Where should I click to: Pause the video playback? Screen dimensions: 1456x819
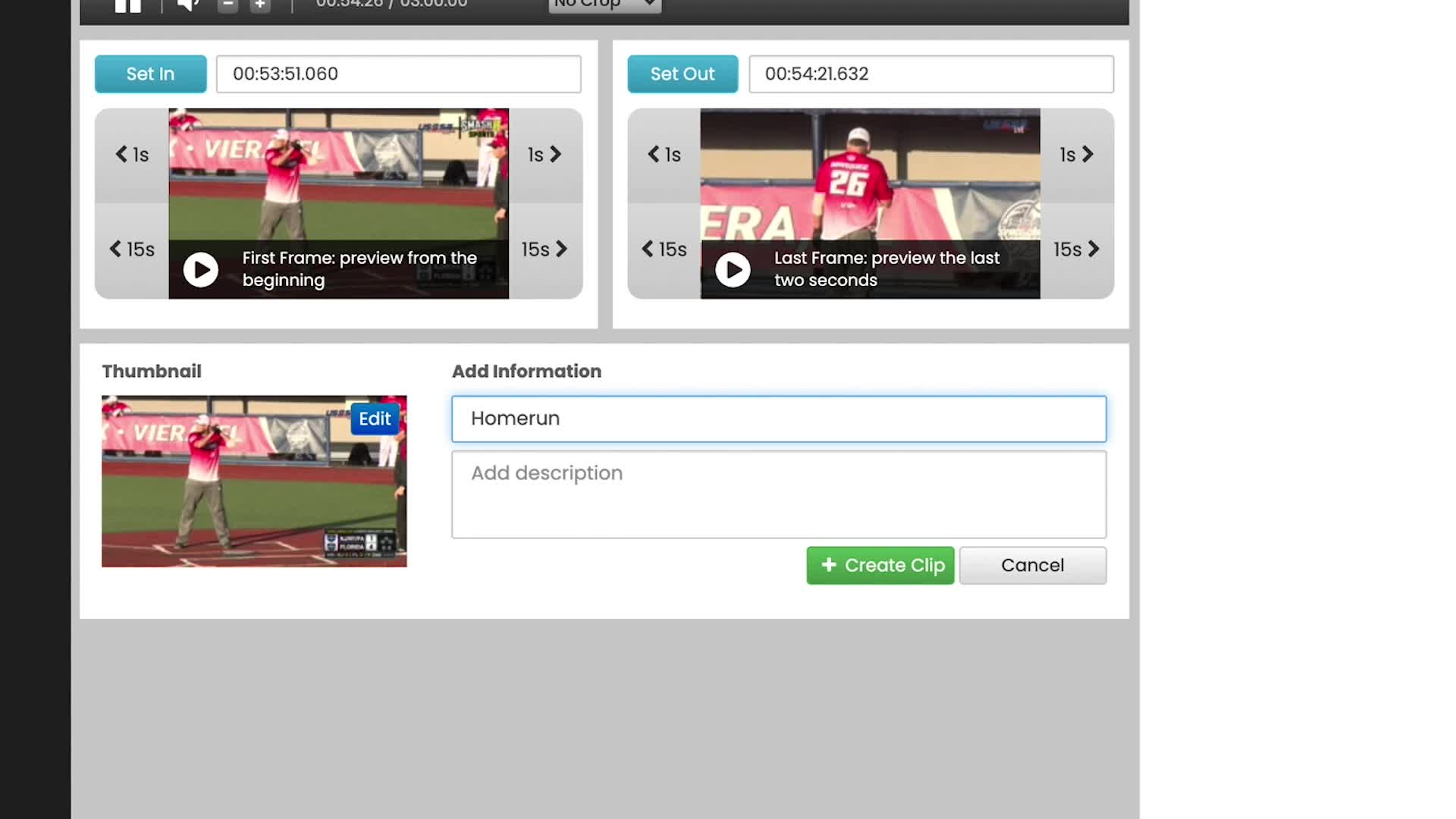127,5
